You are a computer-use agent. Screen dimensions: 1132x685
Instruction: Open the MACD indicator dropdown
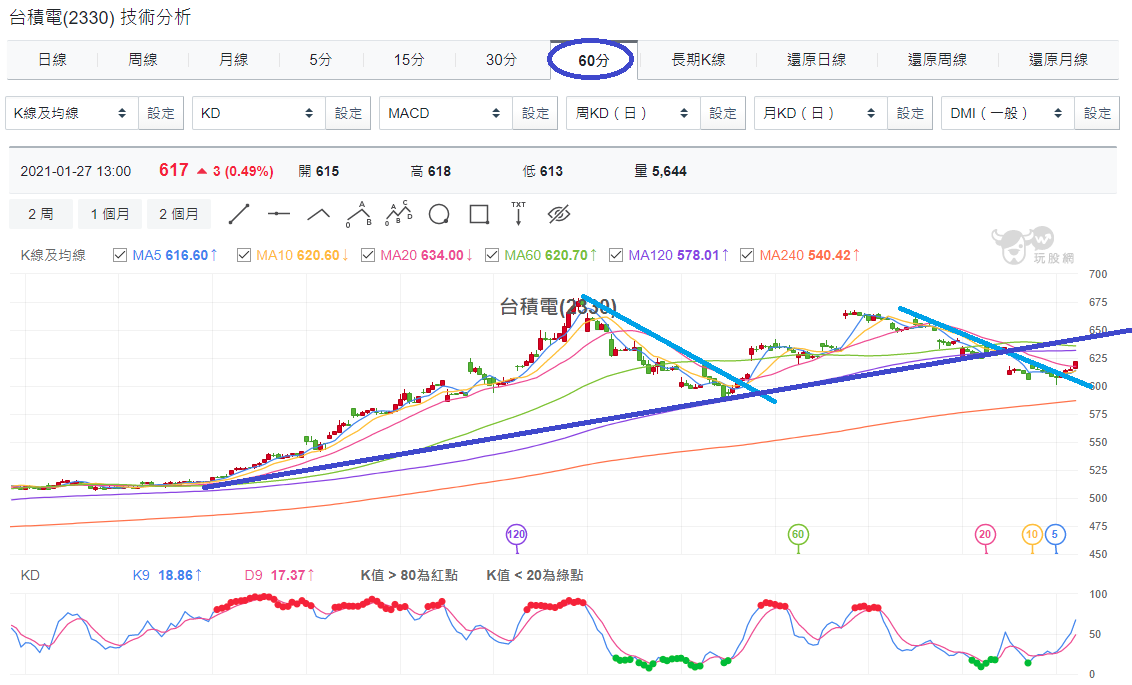445,113
